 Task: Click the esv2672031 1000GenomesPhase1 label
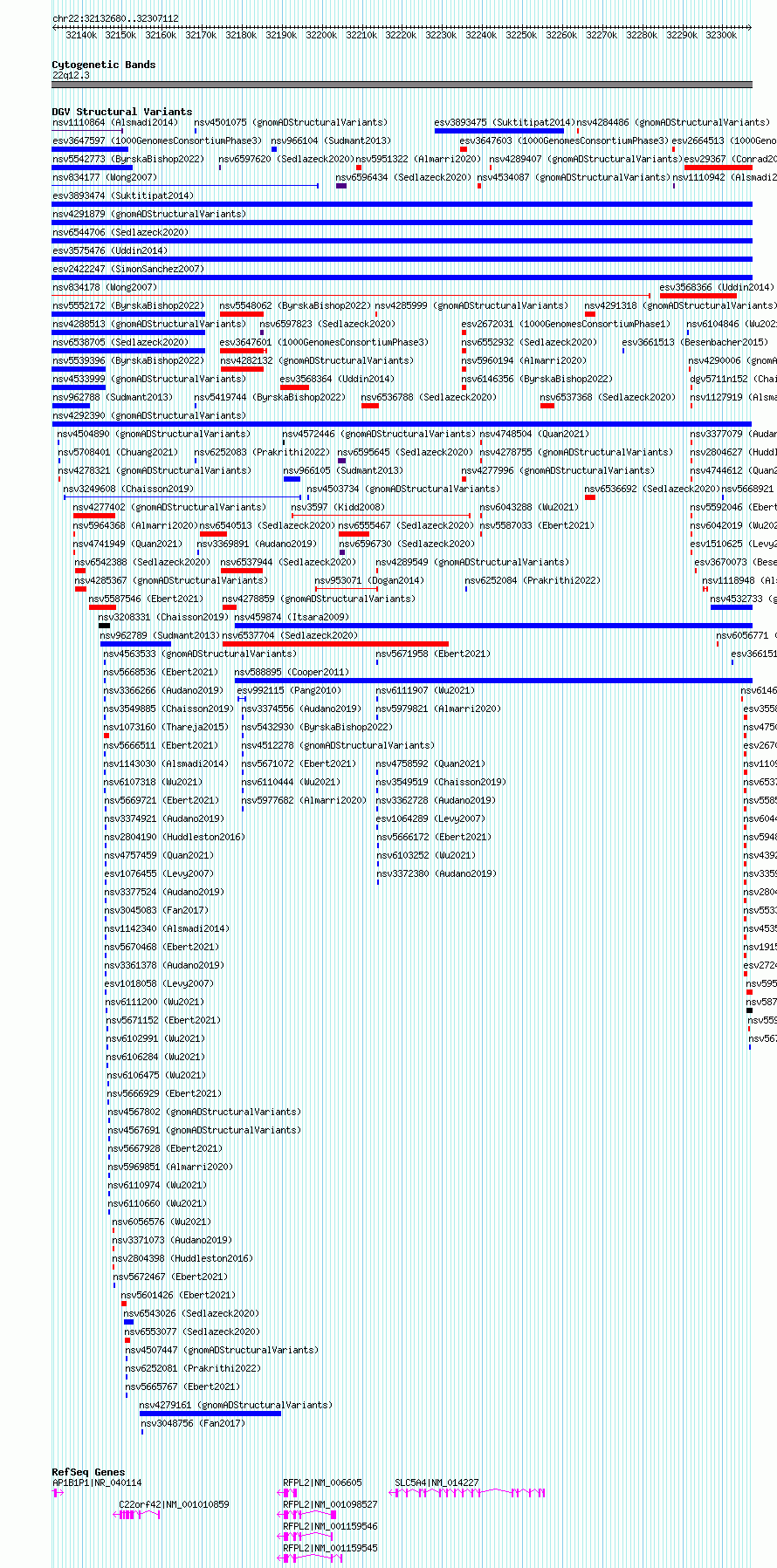567,325
